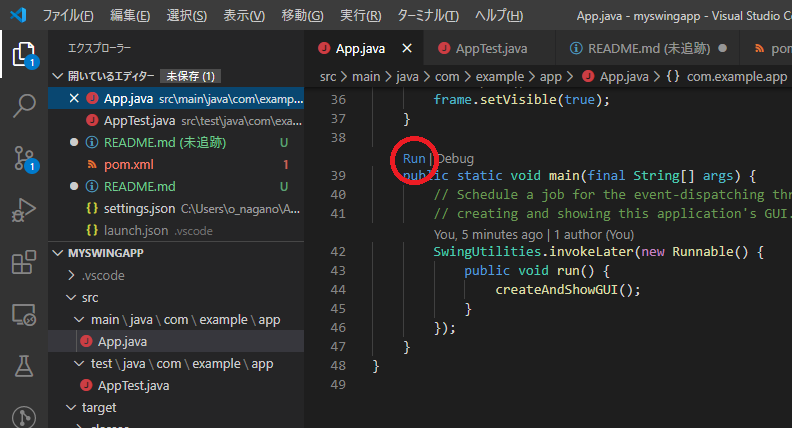Screen dimensions: 792x428
Task: Click the エクスプローラー panel title
Action: pos(100,48)
